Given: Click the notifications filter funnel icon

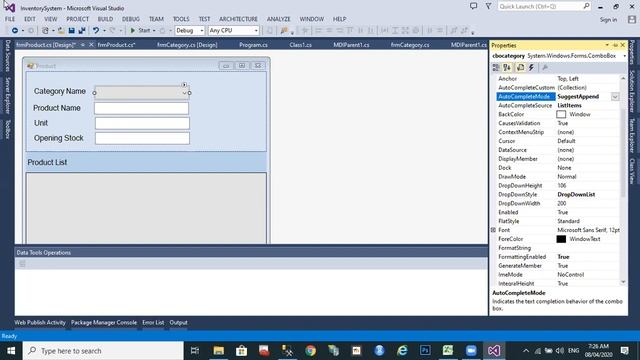Looking at the screenshot, I should (x=488, y=6).
